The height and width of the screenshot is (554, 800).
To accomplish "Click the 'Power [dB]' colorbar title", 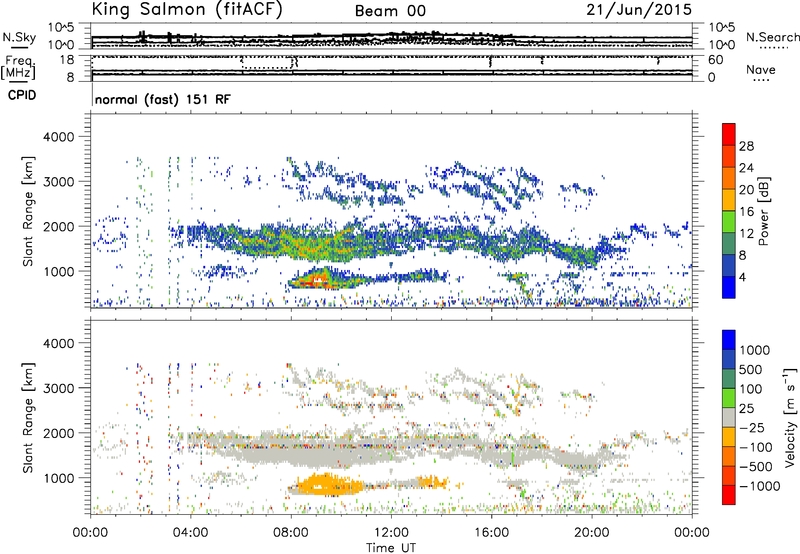I will (764, 211).
